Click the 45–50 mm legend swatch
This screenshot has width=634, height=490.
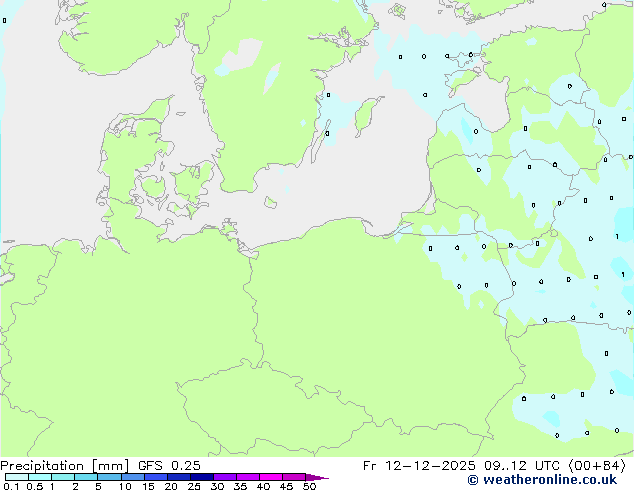[294, 477]
